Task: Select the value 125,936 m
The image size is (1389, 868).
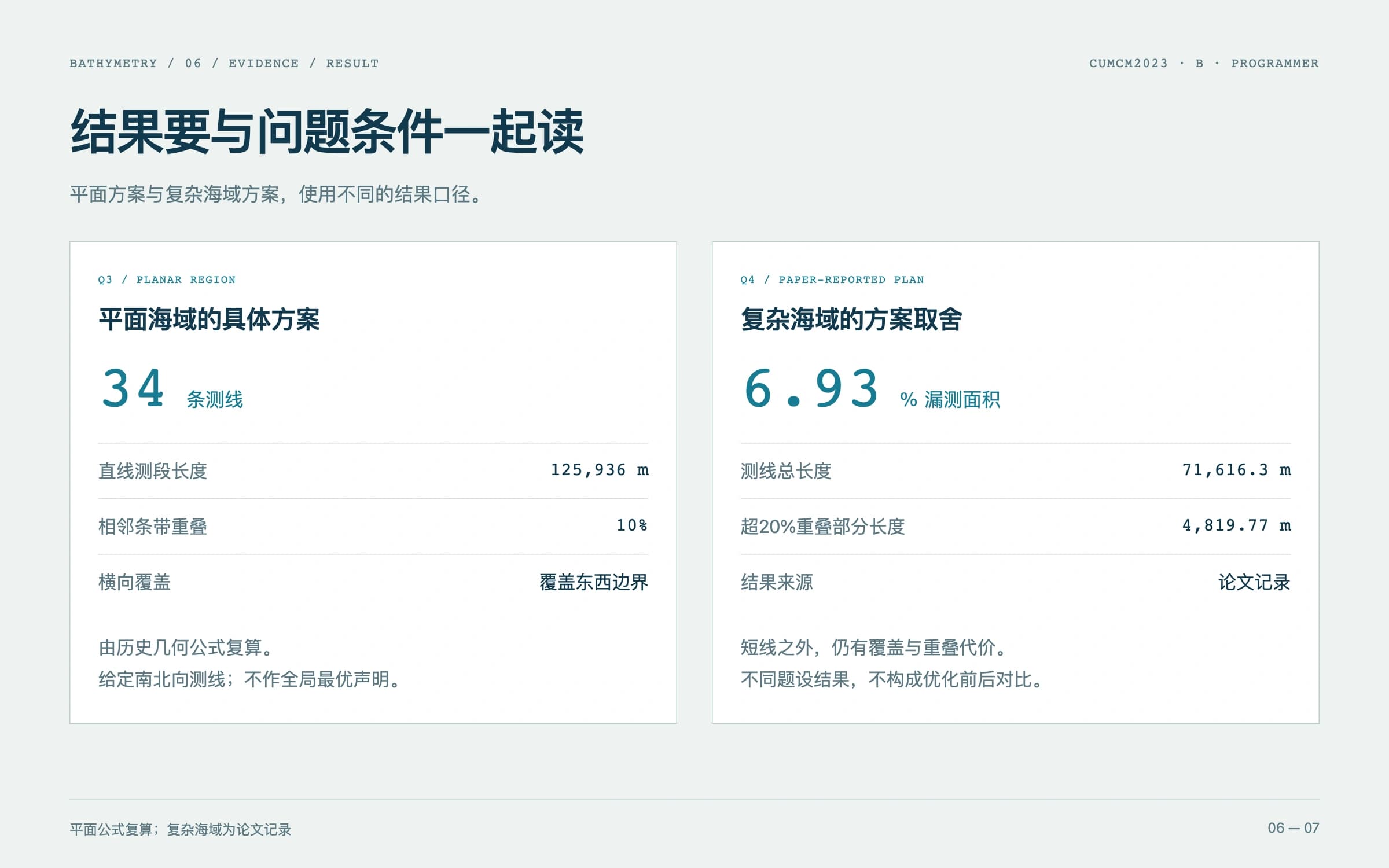Action: [x=600, y=470]
